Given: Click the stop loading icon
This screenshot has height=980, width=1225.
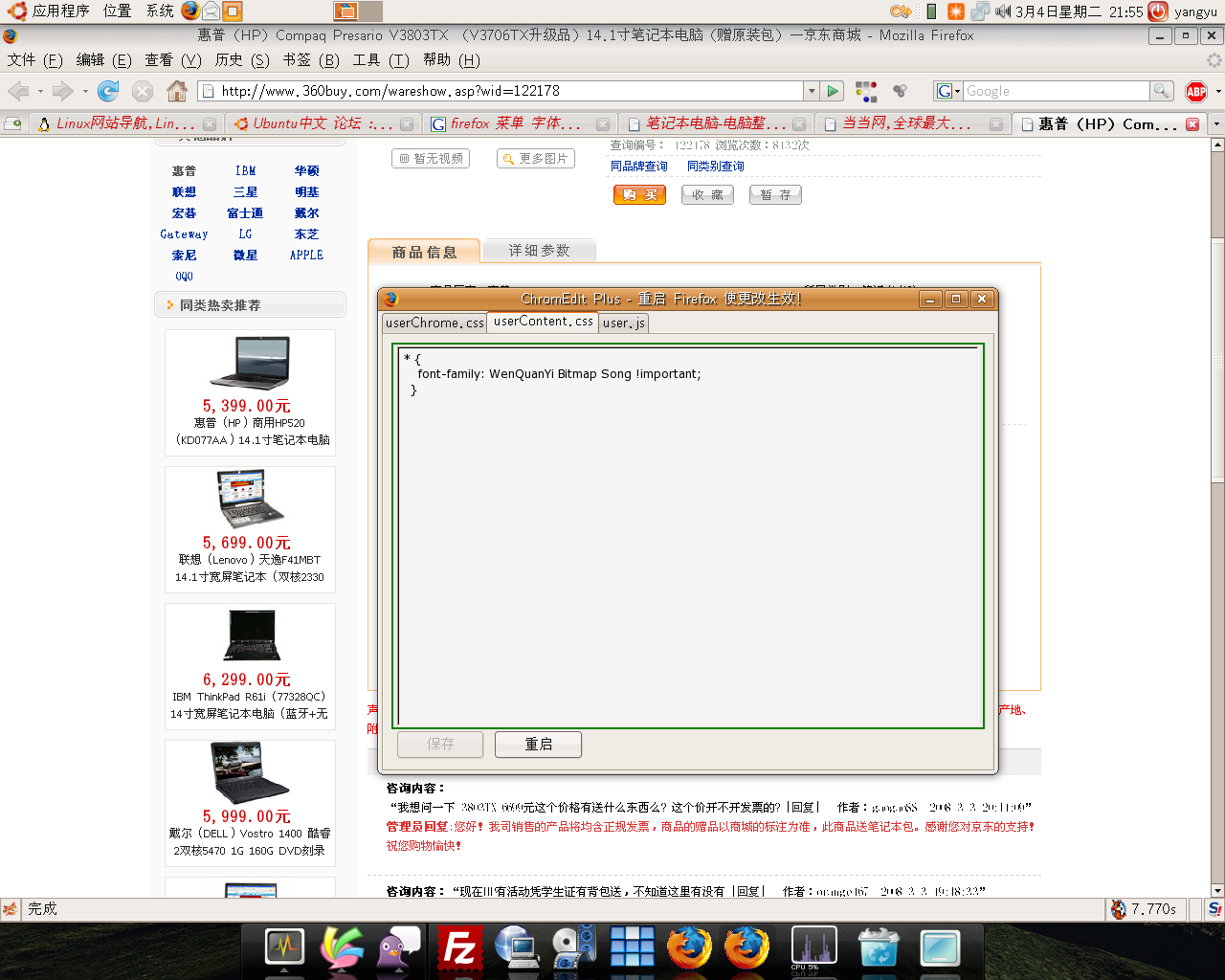Looking at the screenshot, I should [x=143, y=91].
